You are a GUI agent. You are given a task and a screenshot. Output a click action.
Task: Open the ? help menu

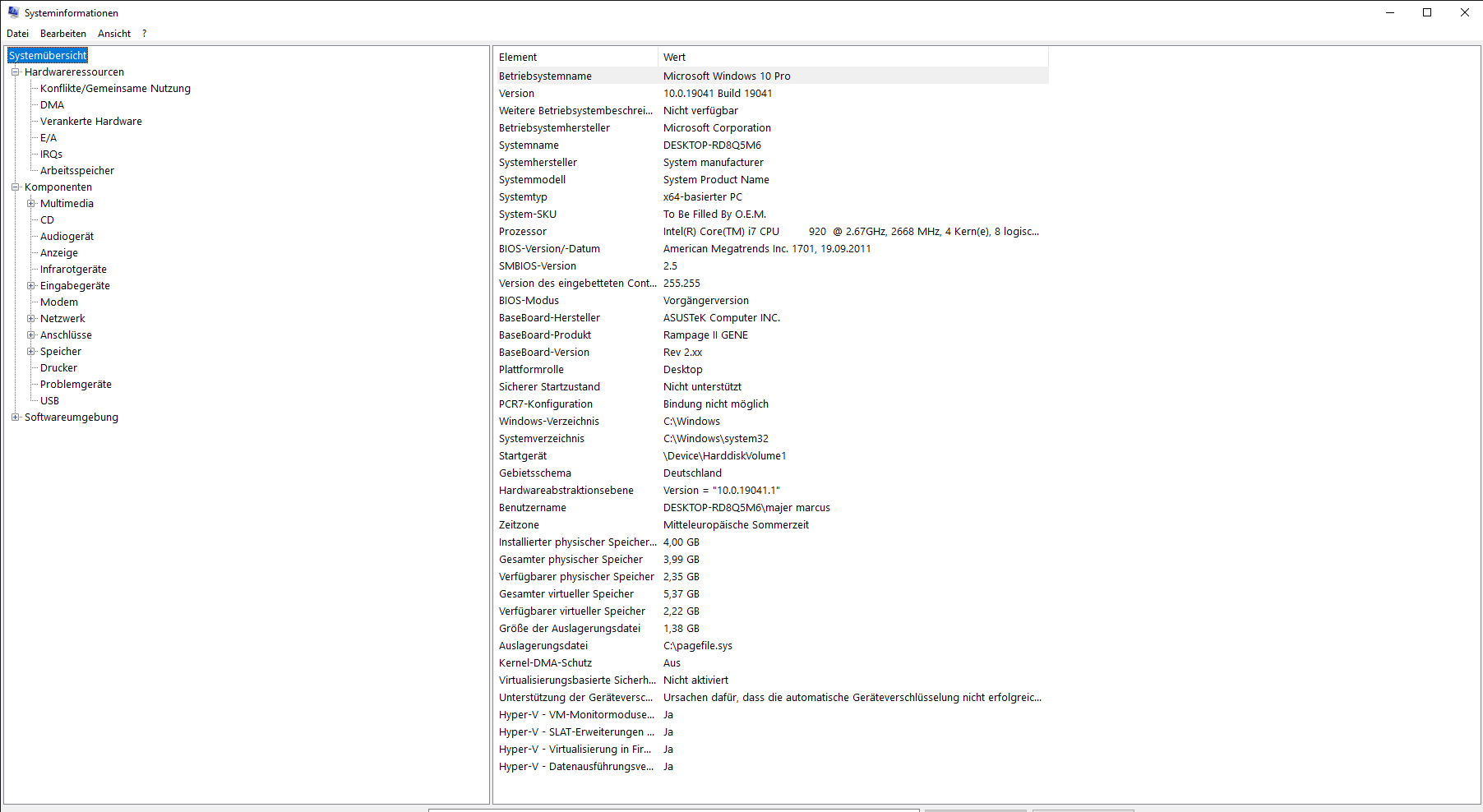coord(144,34)
